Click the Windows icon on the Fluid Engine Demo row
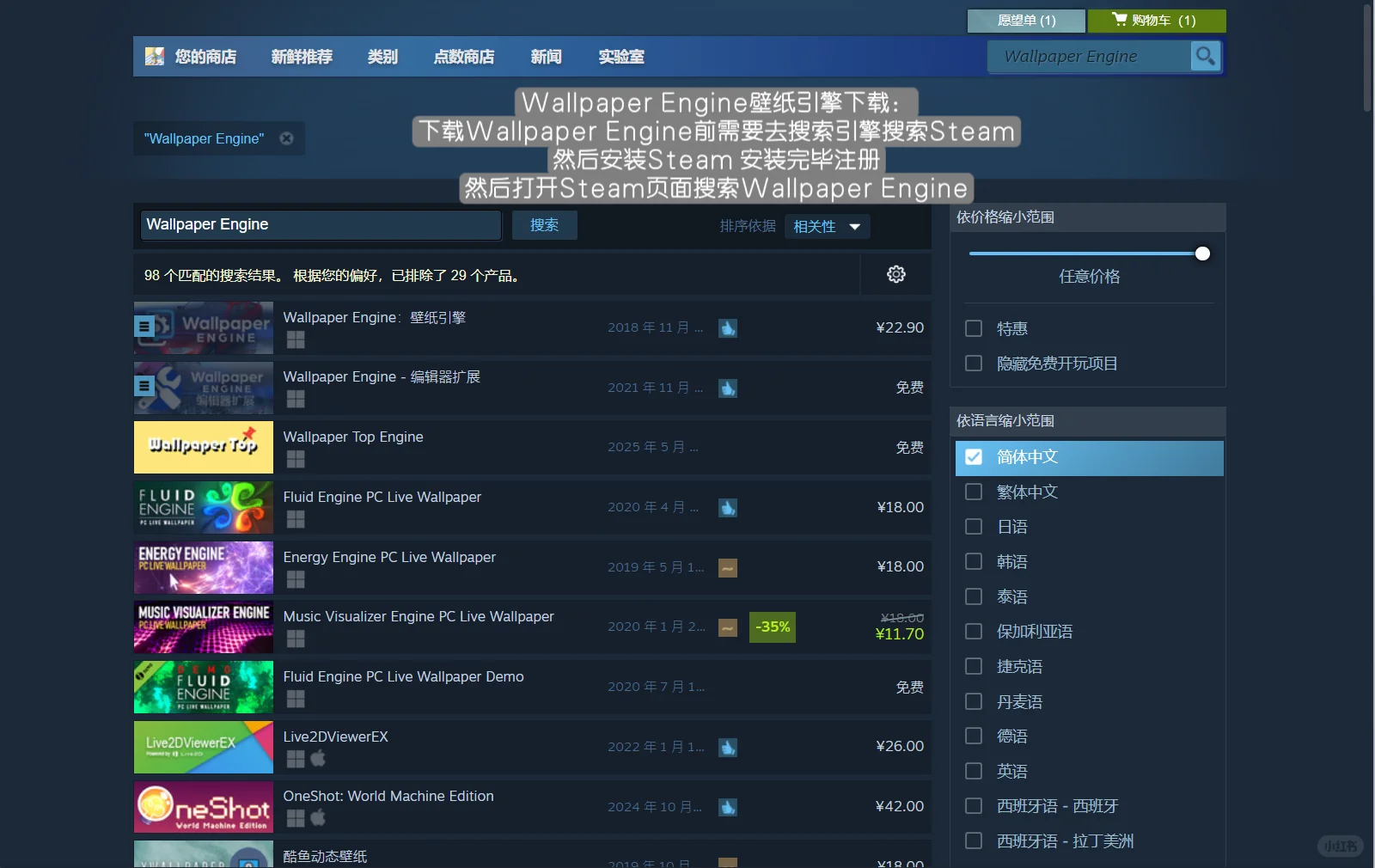The image size is (1375, 868). pyautogui.click(x=295, y=699)
